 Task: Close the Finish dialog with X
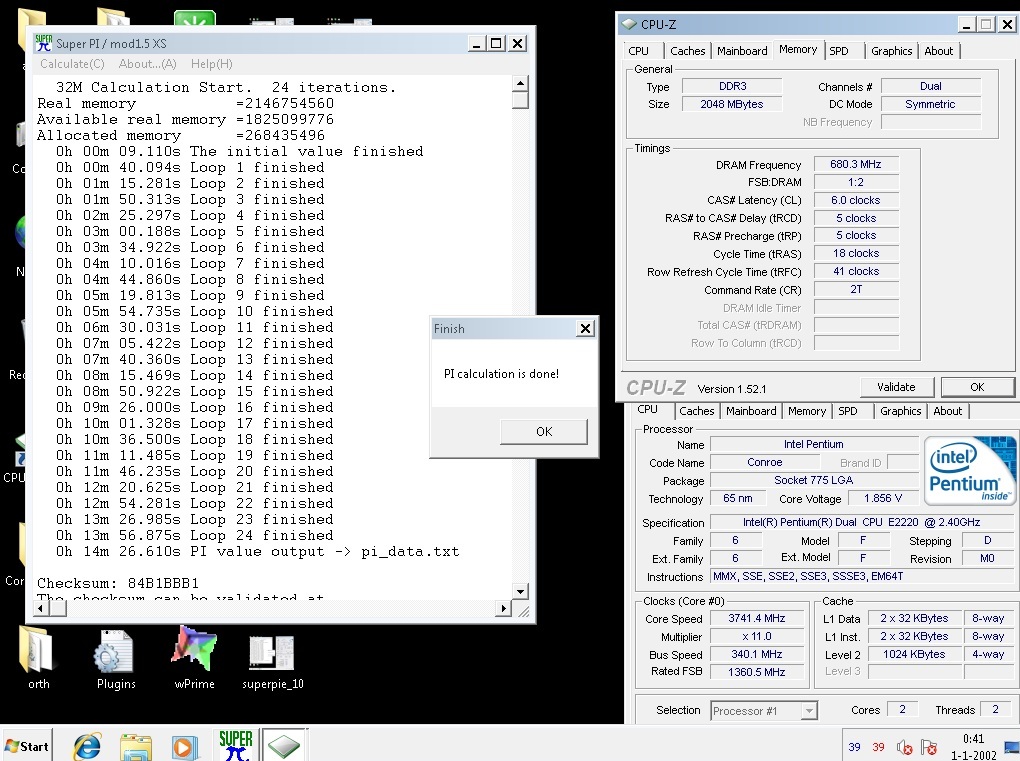click(585, 328)
